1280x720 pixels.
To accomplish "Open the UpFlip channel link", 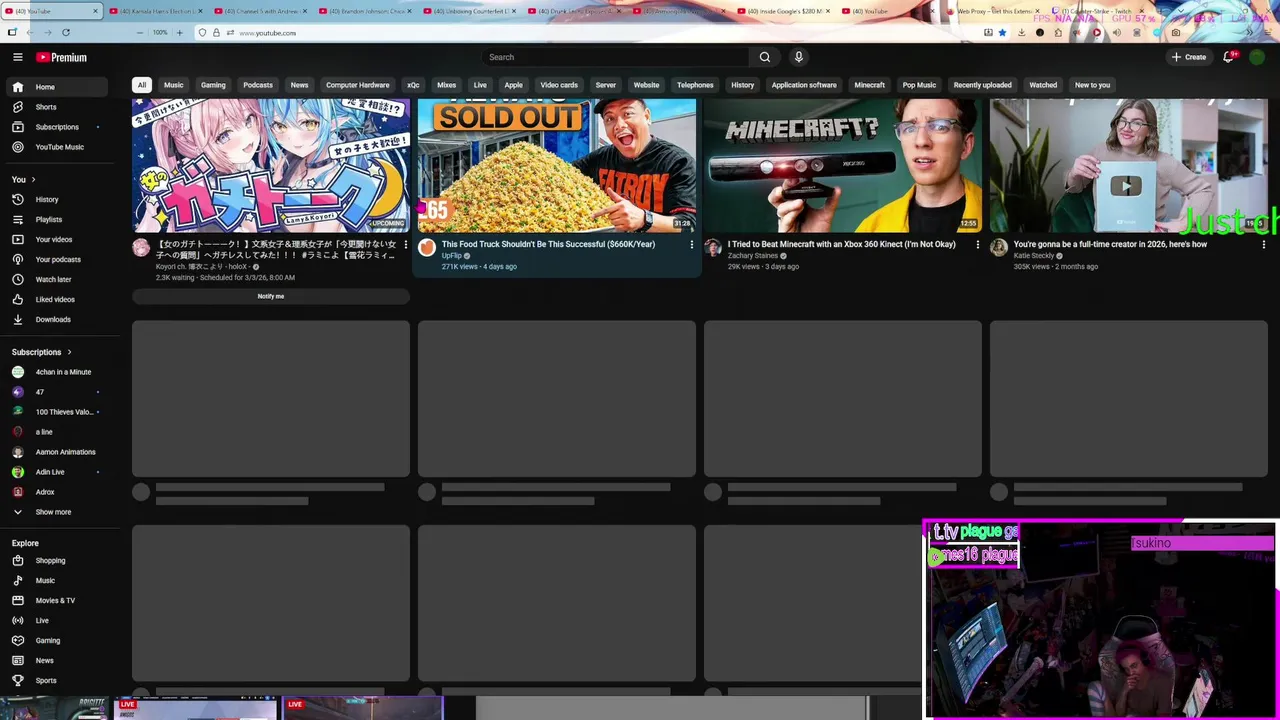I will click(452, 256).
